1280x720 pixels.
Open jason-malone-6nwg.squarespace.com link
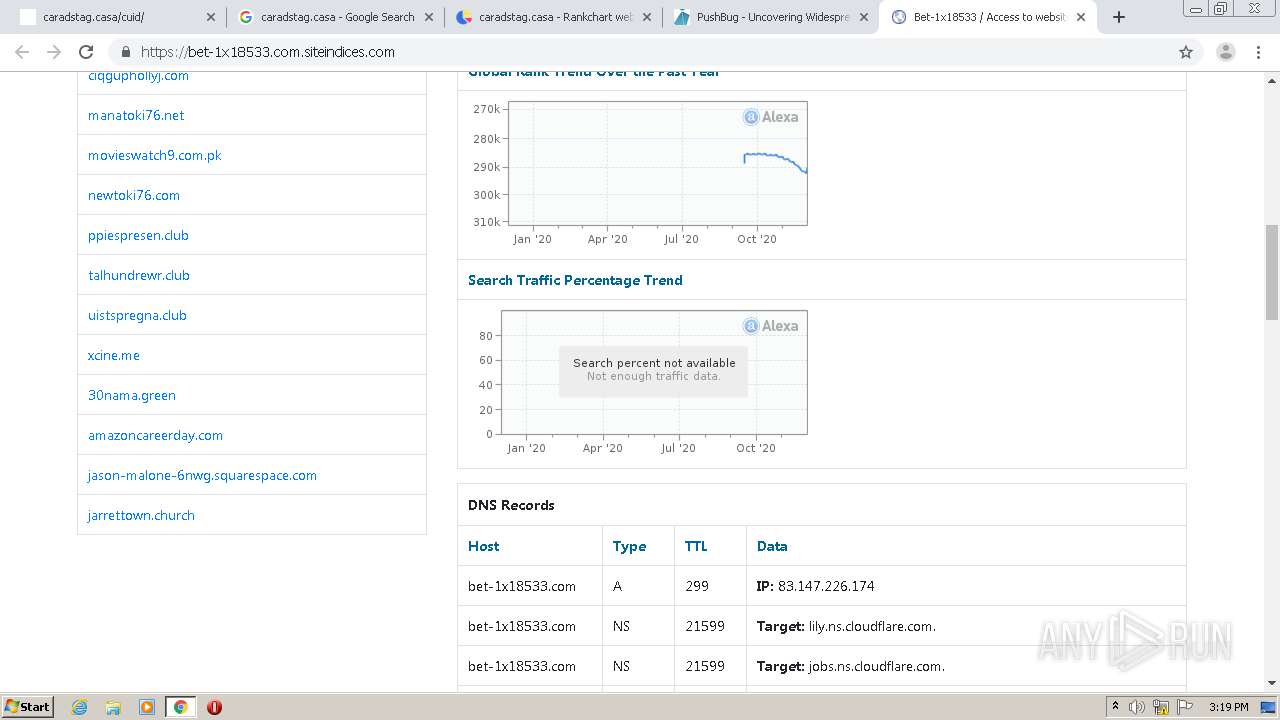tap(202, 475)
